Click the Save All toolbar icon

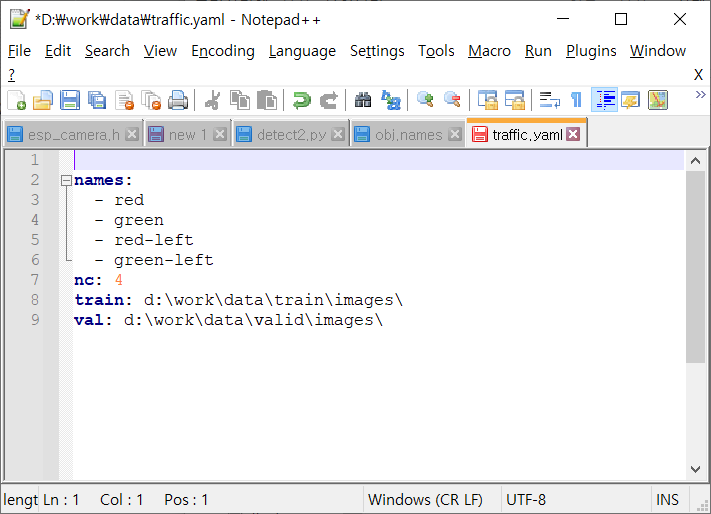[97, 100]
